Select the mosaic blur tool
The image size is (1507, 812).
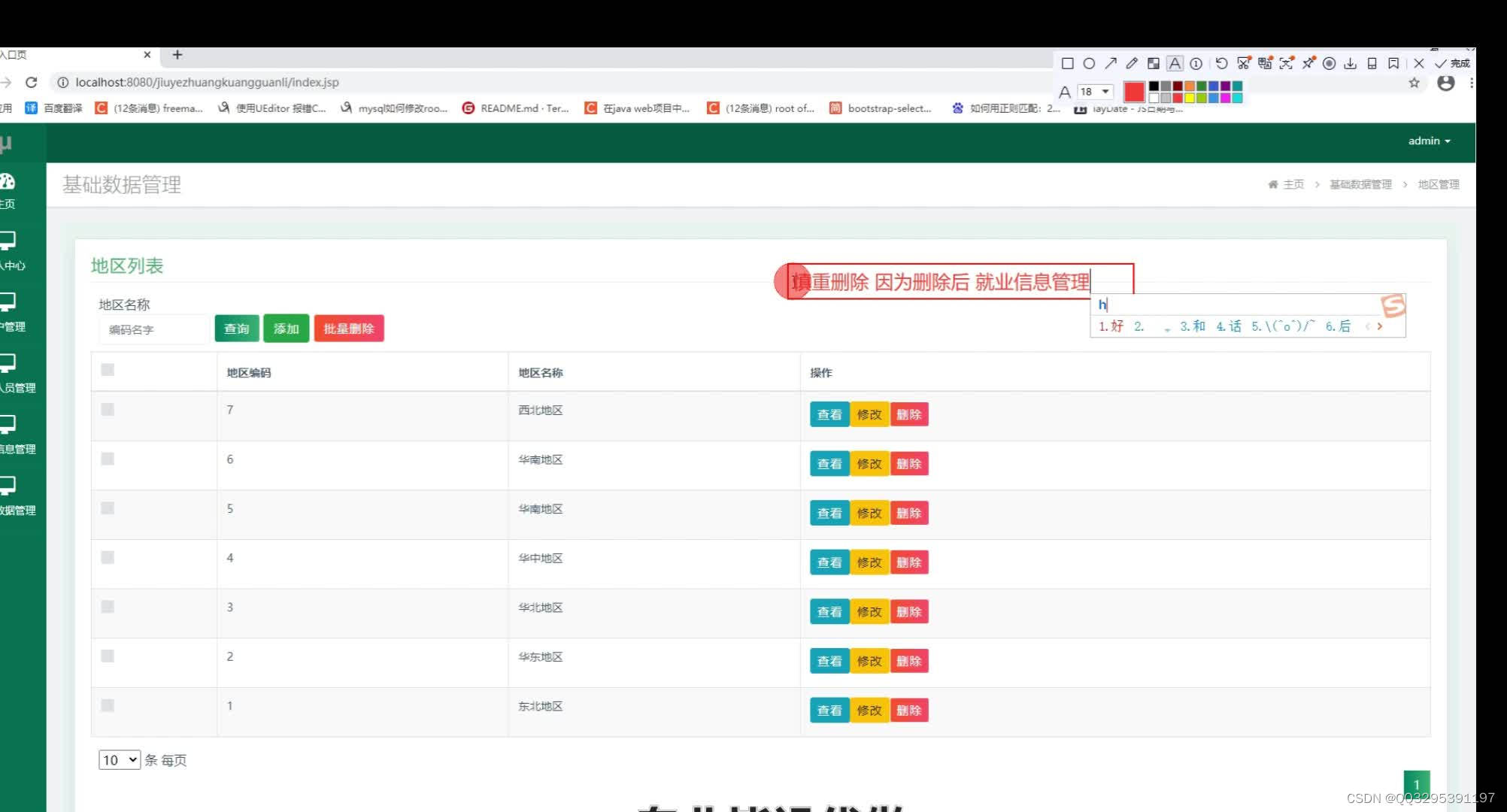point(1154,63)
